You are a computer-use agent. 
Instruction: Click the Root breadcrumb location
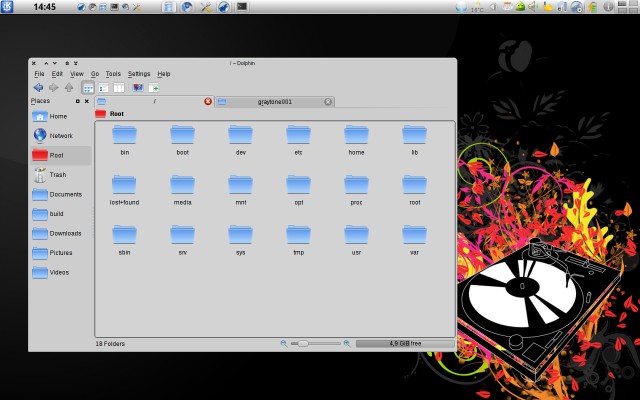pyautogui.click(x=117, y=114)
